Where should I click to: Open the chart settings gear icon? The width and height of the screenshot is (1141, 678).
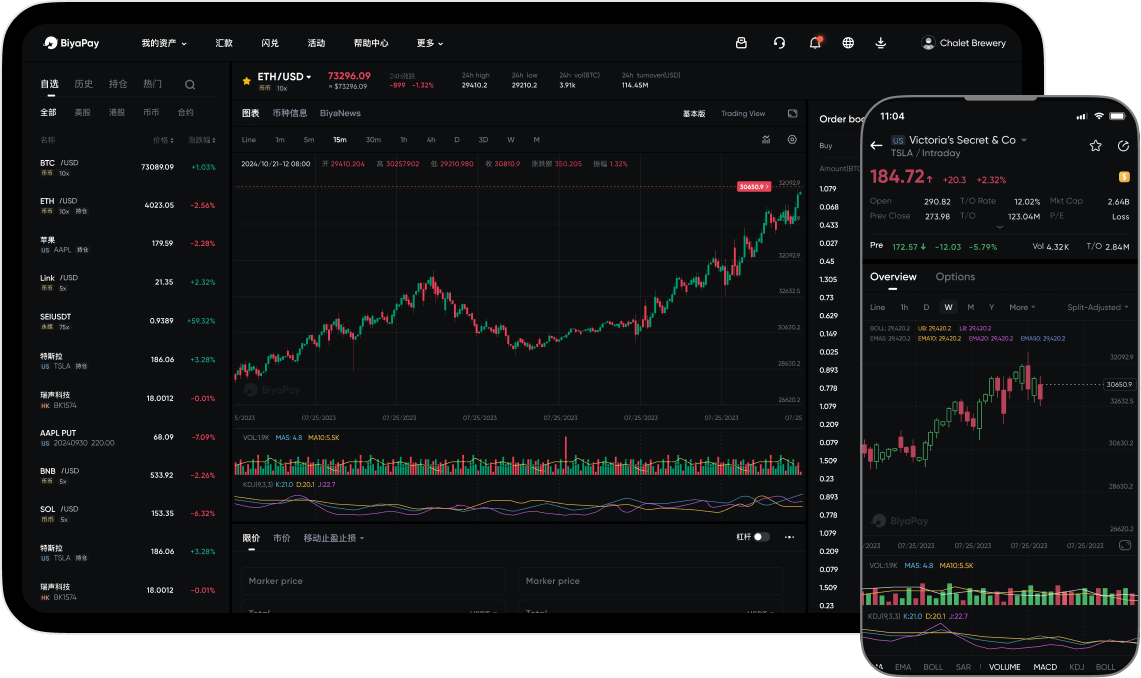pyautogui.click(x=792, y=140)
